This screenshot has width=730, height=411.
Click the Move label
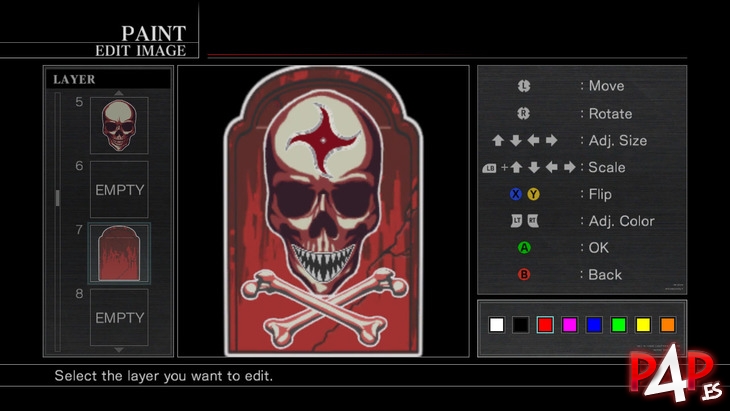[x=606, y=86]
